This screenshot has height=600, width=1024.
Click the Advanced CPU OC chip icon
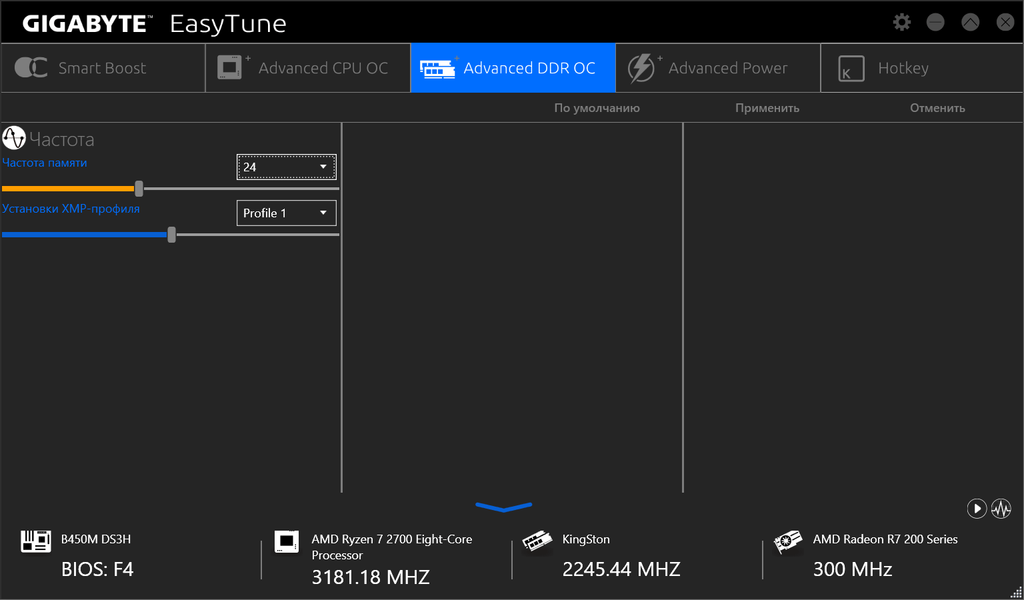click(x=234, y=68)
